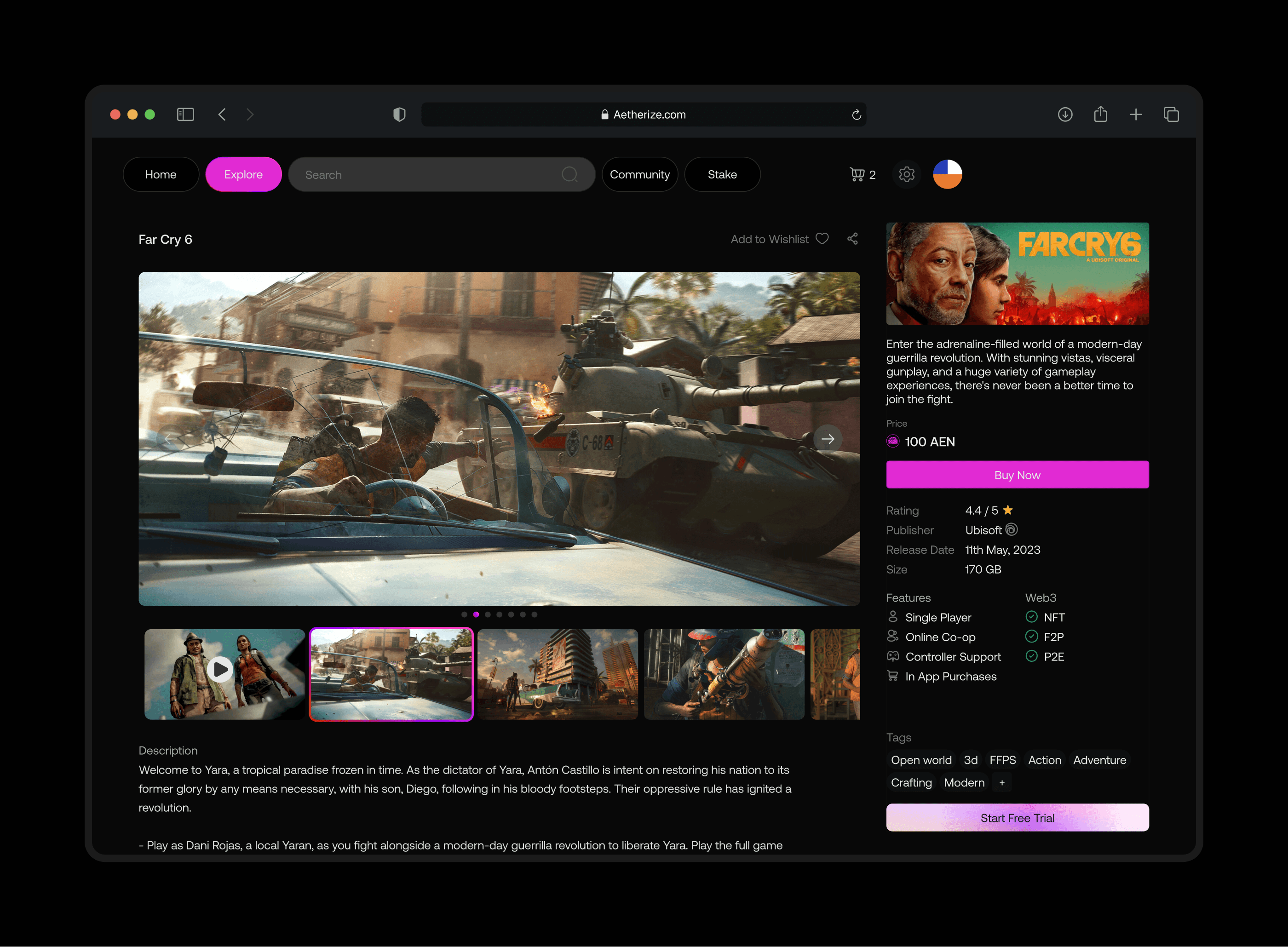Select the last carousel dot
Image resolution: width=1288 pixels, height=947 pixels.
(534, 614)
